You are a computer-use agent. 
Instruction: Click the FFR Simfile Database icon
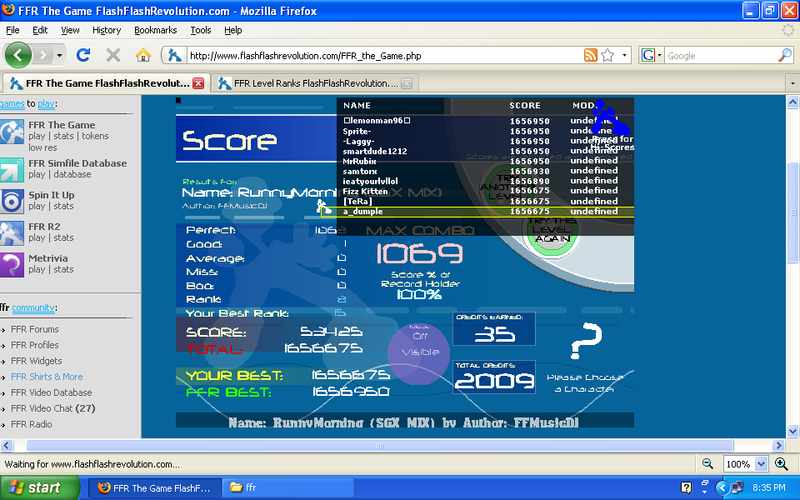coord(12,168)
